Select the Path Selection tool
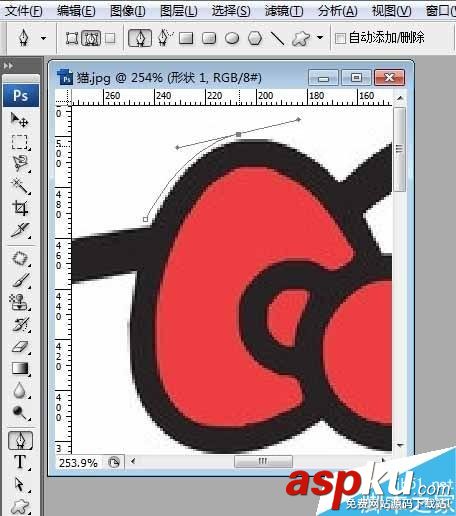 pos(20,484)
